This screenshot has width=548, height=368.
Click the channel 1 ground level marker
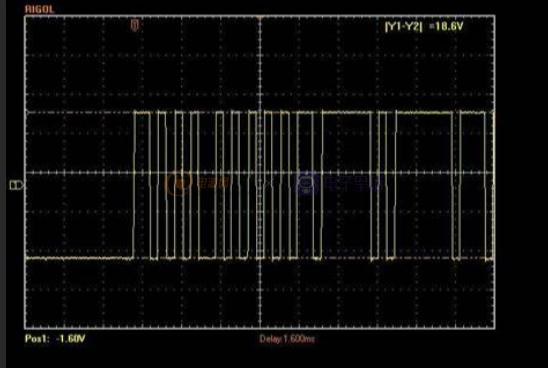click(16, 185)
